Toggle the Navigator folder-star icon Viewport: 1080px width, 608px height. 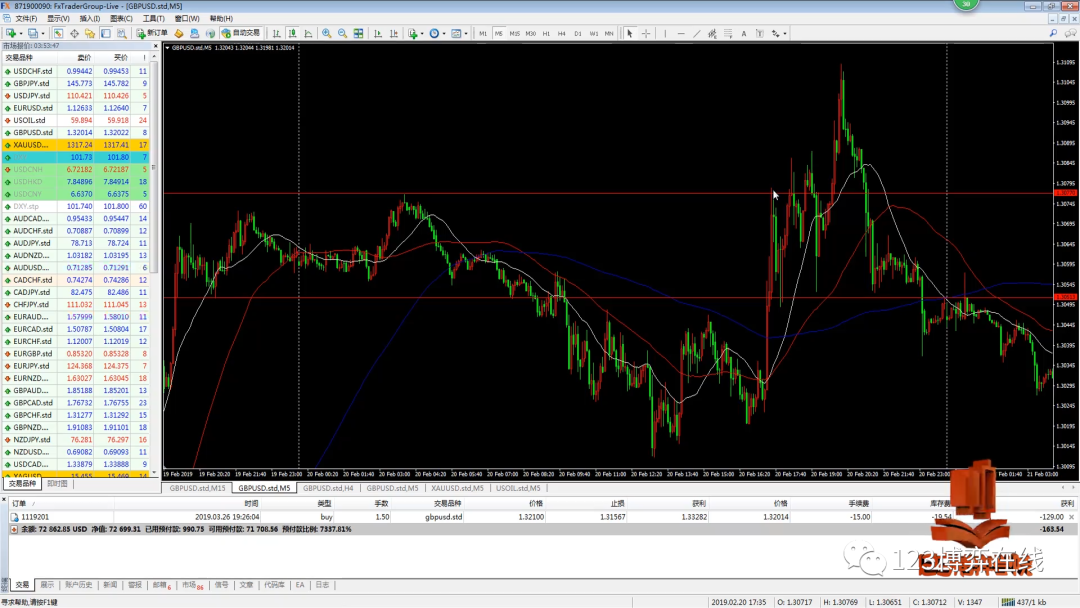90,33
